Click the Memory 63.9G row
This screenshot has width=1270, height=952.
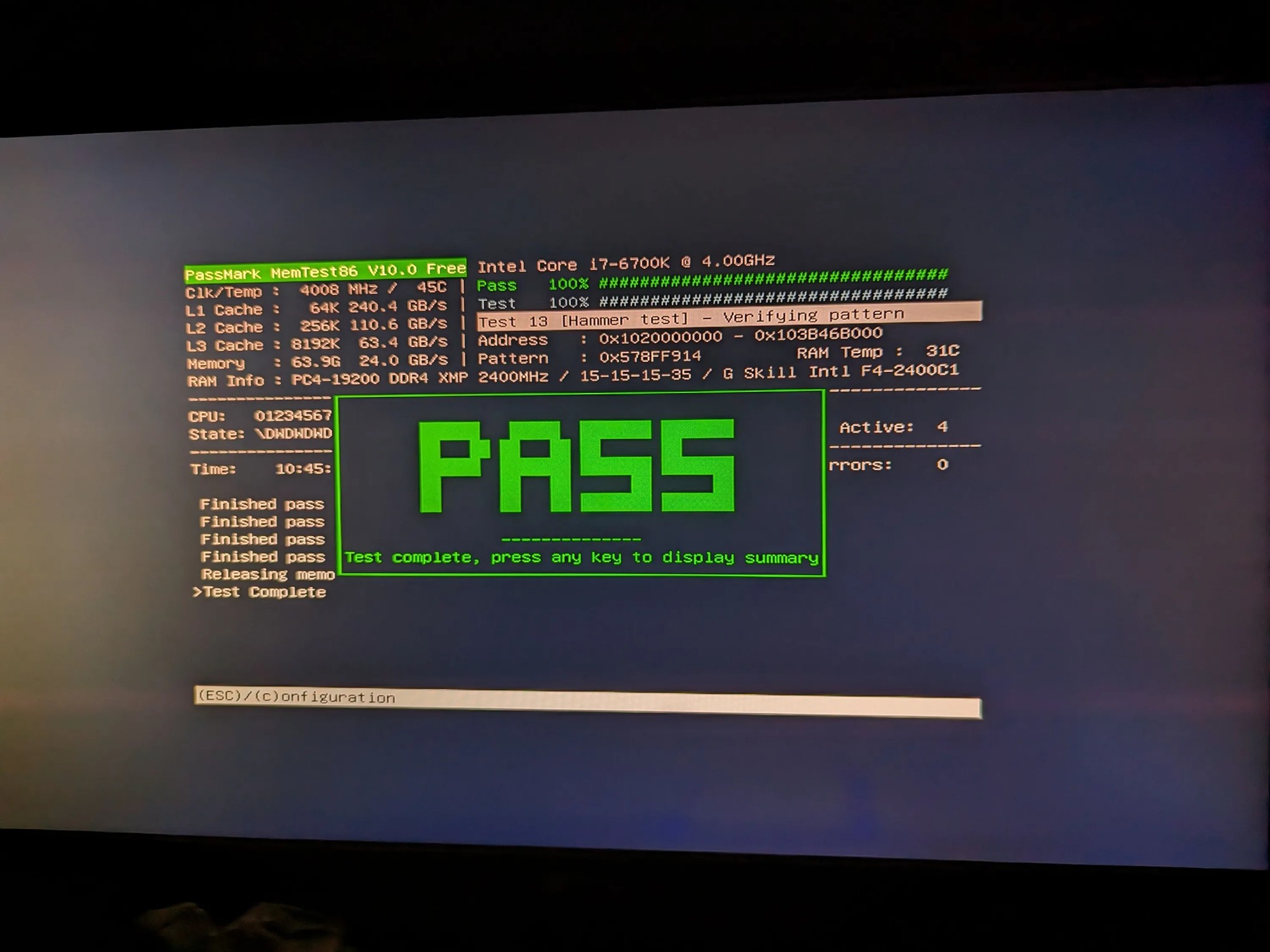pyautogui.click(x=317, y=361)
